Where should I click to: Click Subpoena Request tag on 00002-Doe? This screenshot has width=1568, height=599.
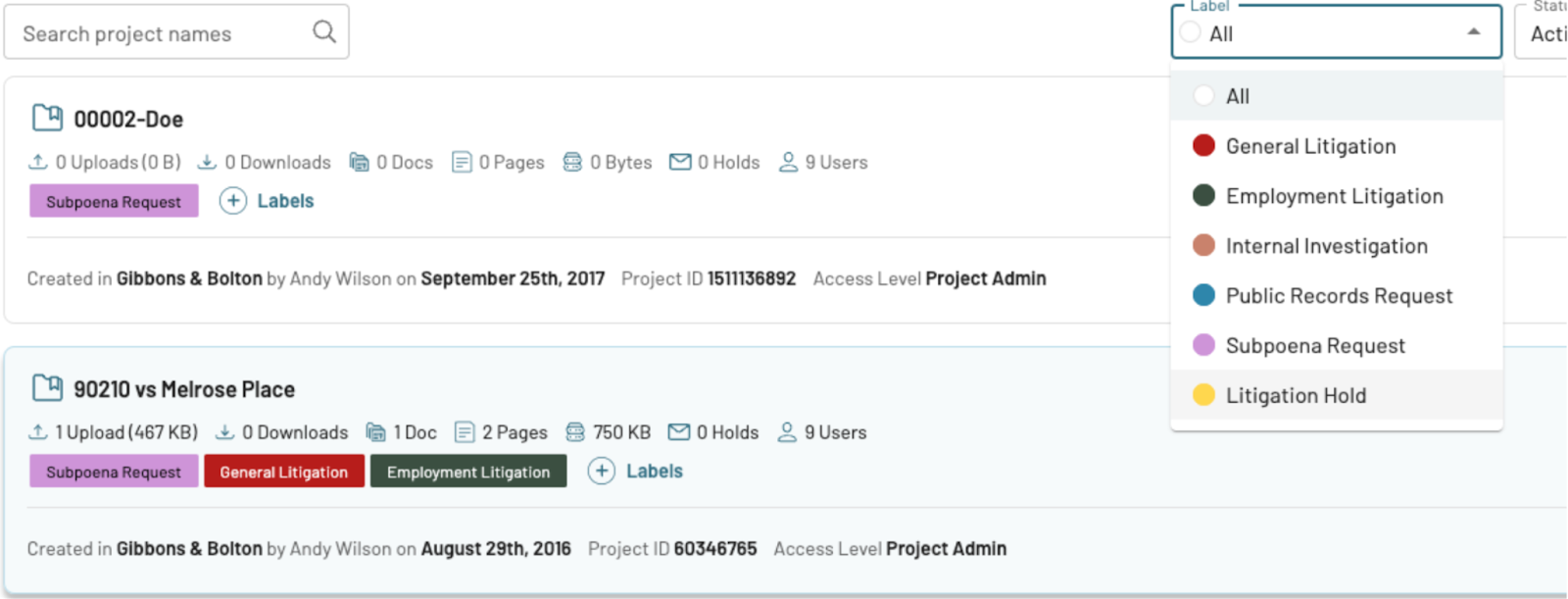[x=114, y=201]
